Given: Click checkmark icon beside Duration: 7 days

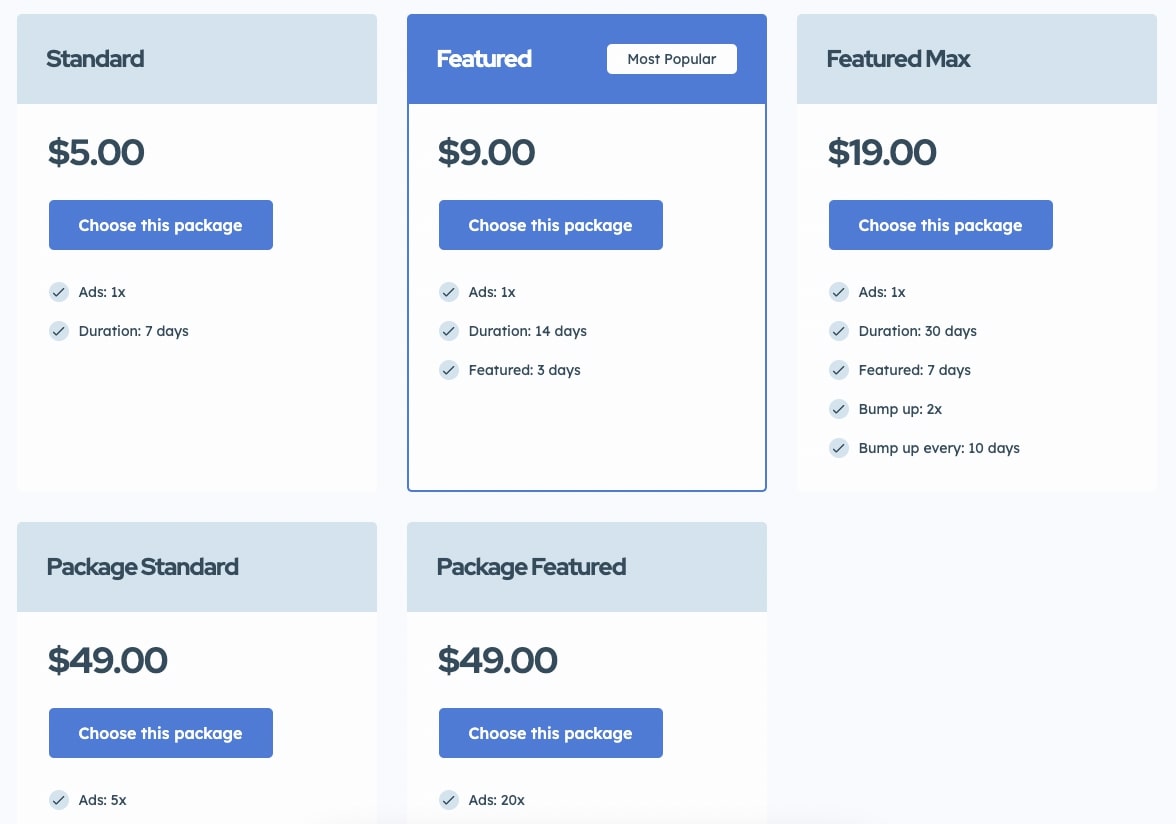Looking at the screenshot, I should [58, 331].
